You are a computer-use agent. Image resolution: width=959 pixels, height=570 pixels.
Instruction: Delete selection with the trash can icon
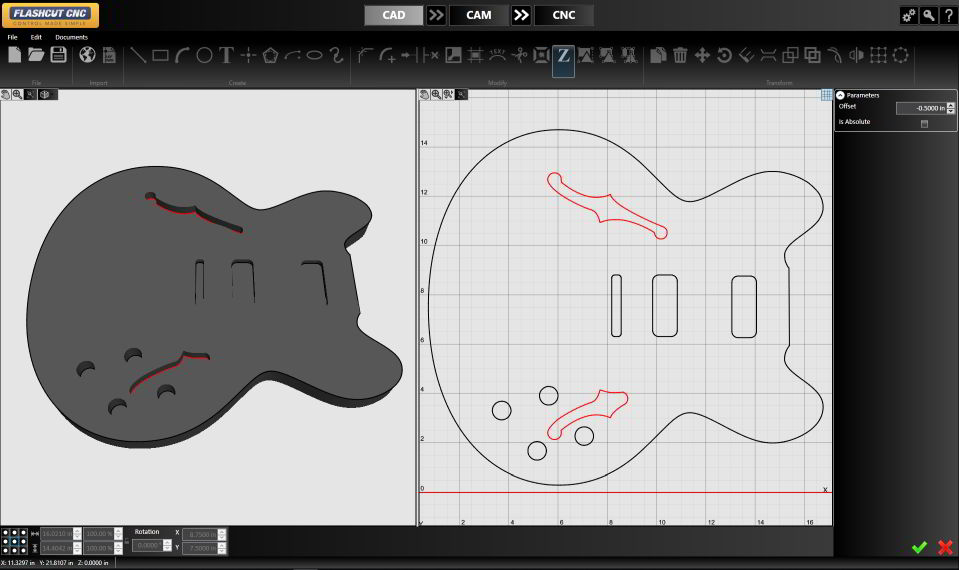[680, 56]
